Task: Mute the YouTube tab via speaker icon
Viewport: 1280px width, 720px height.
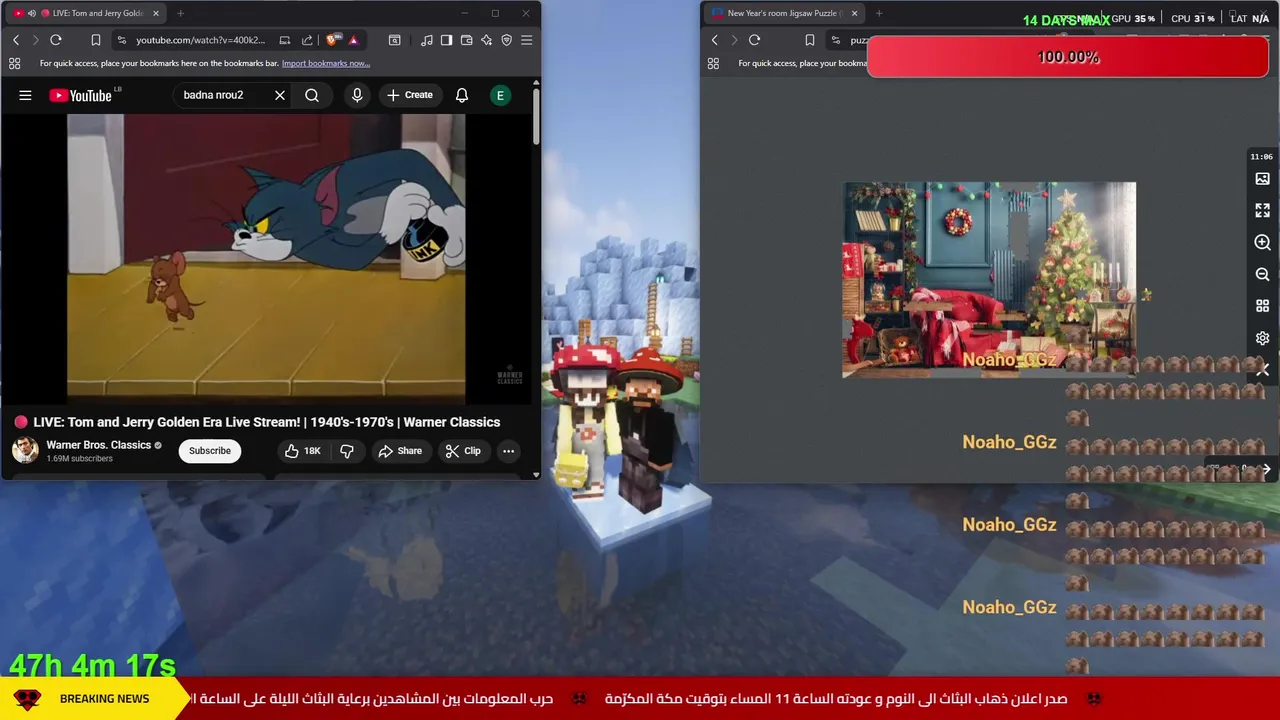Action: pos(32,13)
